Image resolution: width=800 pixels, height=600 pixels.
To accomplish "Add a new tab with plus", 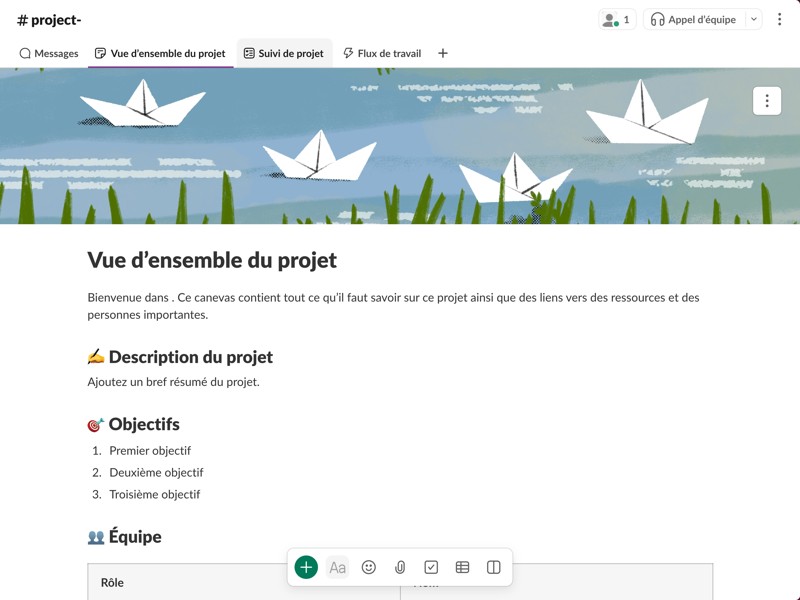I will click(x=443, y=53).
